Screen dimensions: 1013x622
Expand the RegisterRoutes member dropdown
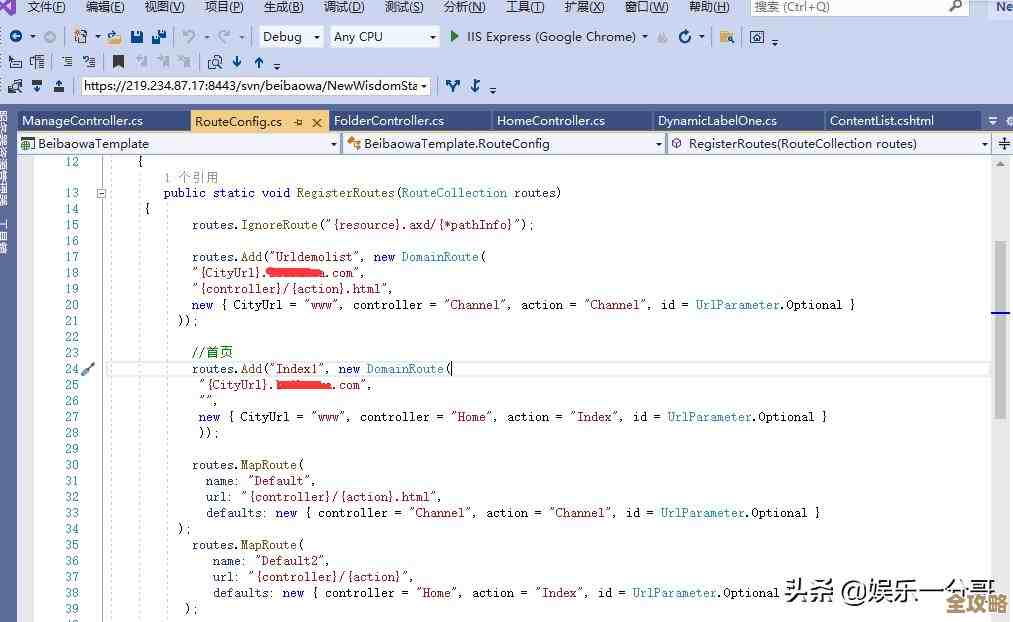[x=984, y=144]
